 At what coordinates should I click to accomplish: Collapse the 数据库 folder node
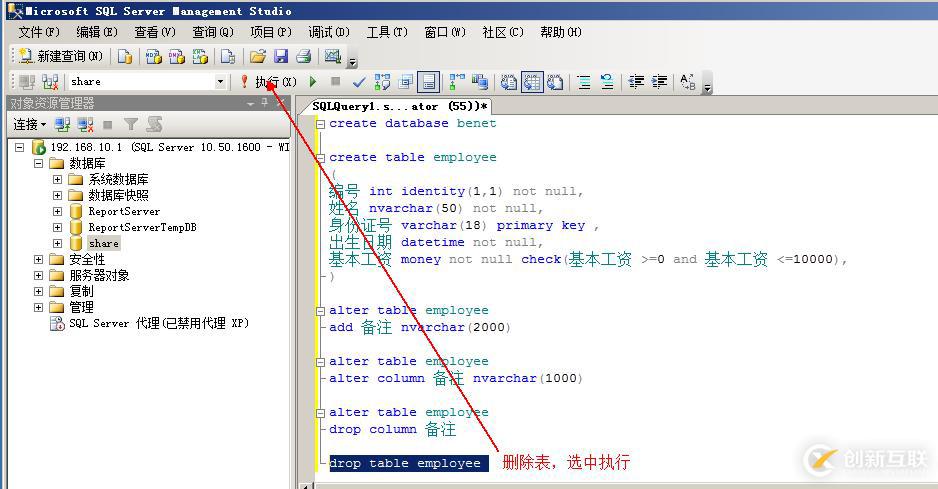point(39,163)
